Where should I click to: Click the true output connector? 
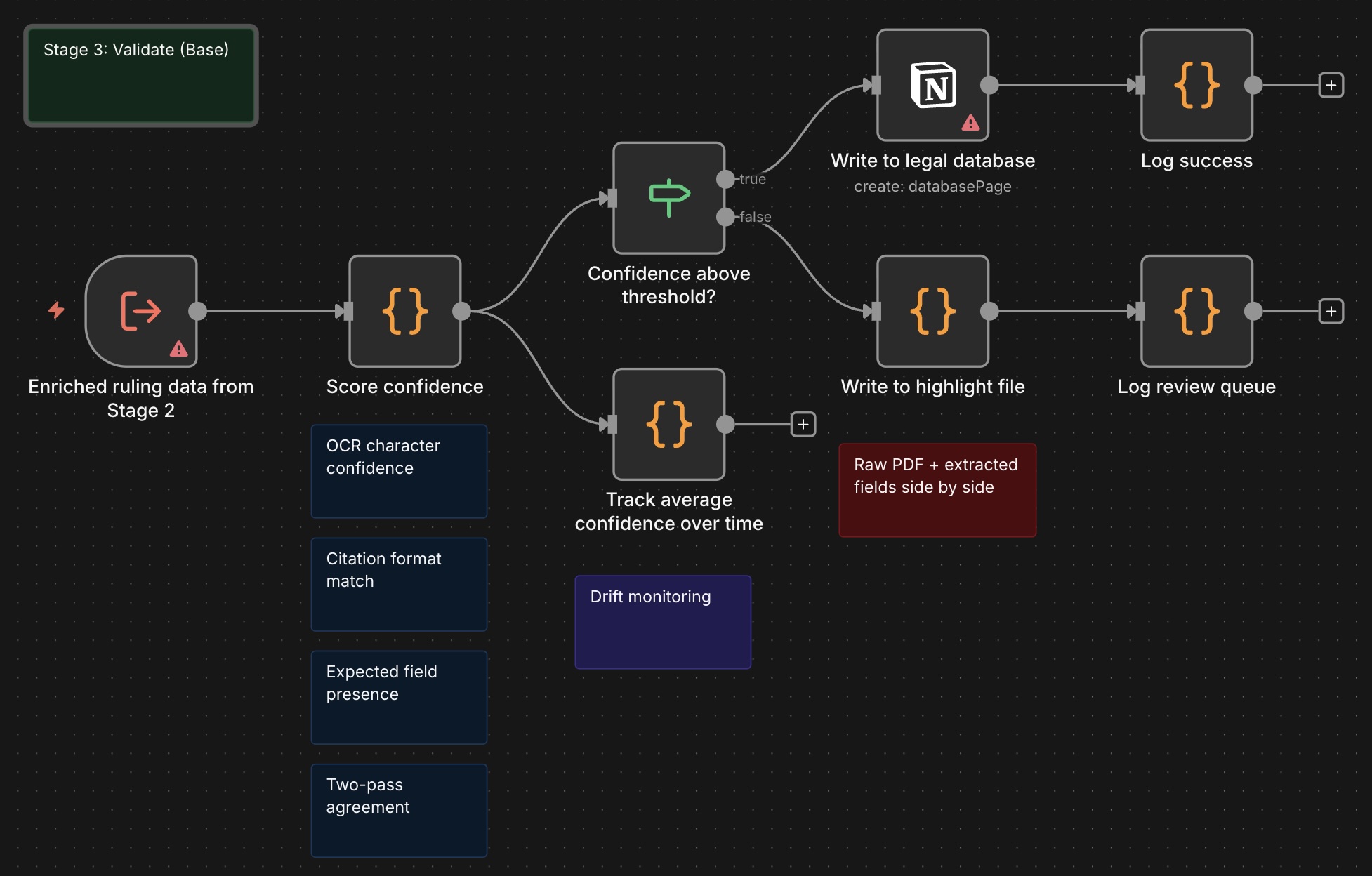(725, 179)
